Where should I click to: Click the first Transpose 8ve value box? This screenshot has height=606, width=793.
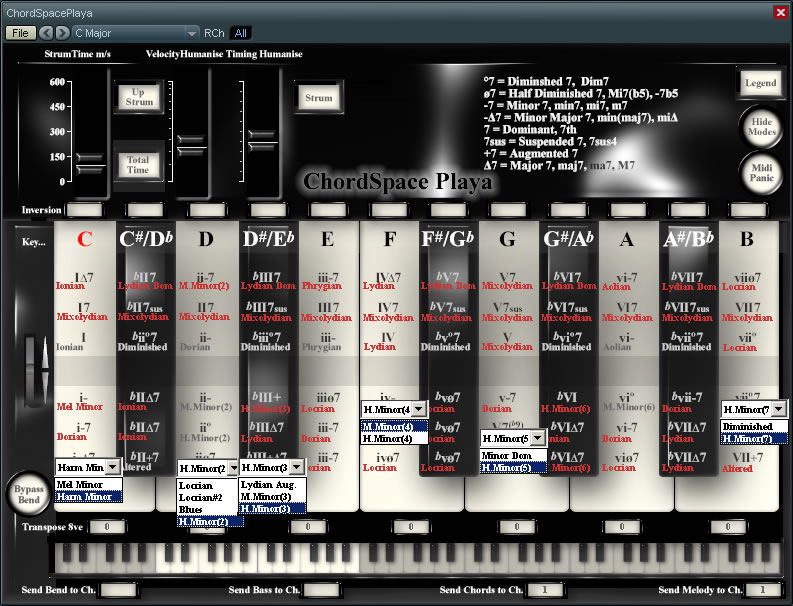point(107,527)
